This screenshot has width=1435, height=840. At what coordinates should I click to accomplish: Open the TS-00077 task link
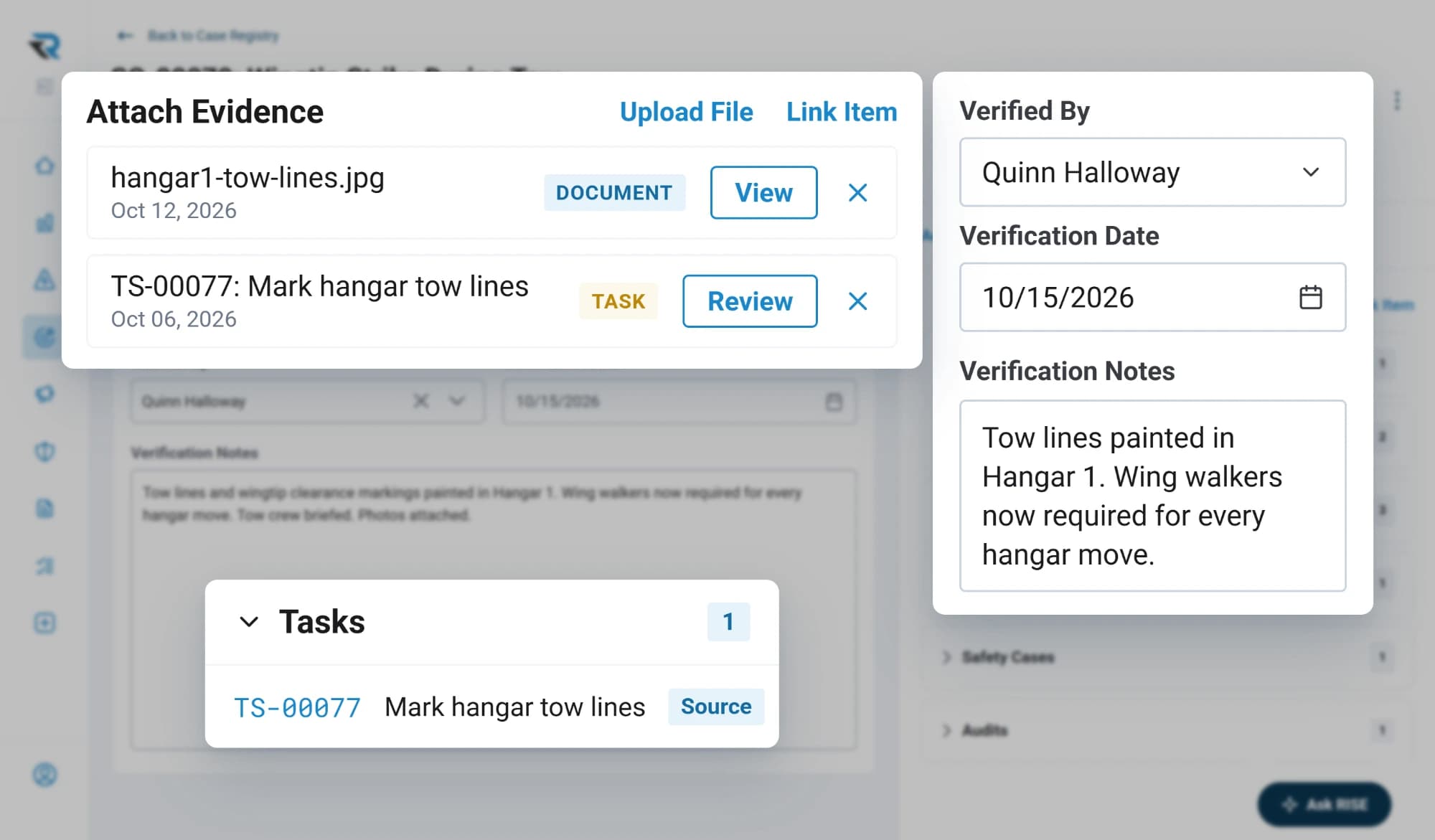(297, 707)
